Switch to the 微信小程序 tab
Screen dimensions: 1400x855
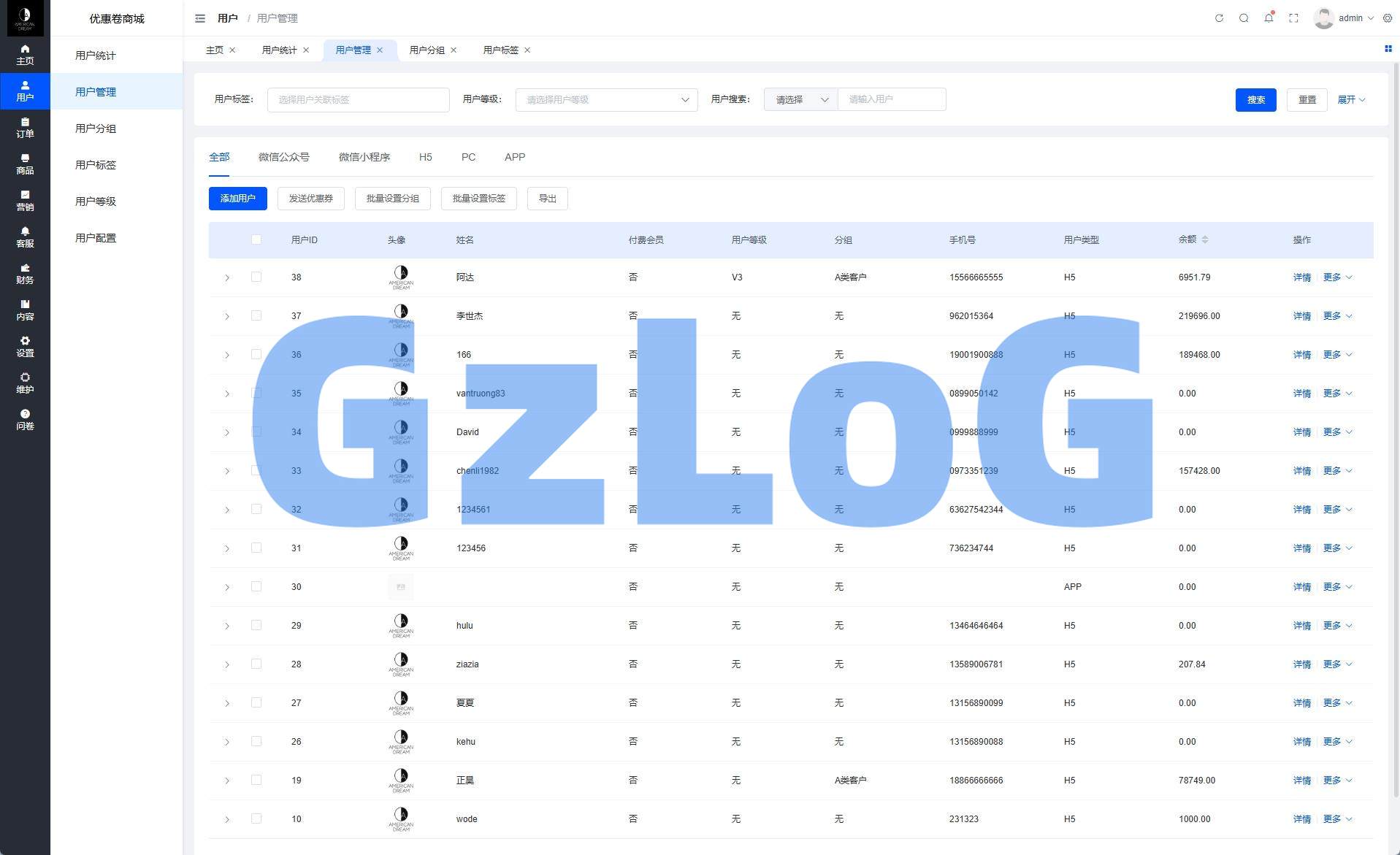pos(364,157)
